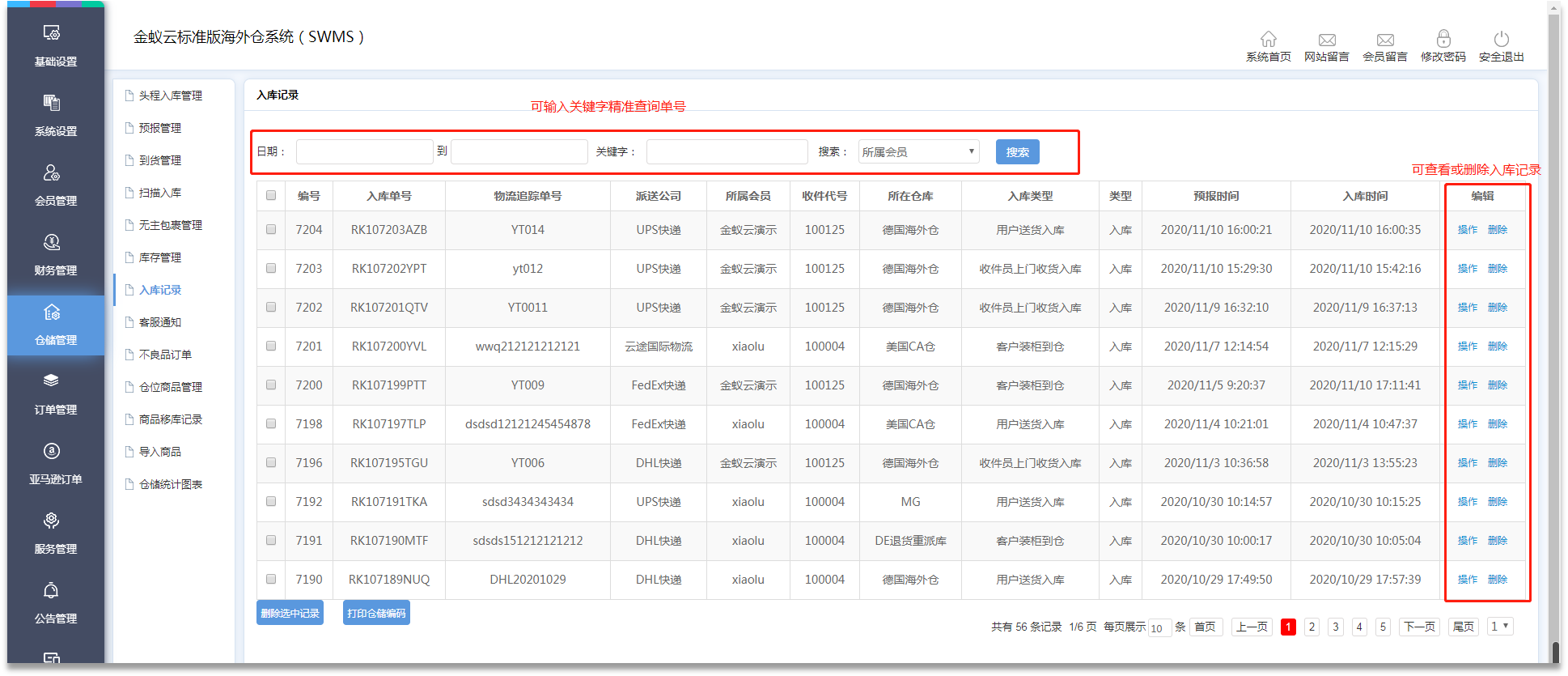
Task: Select 扫描入库 menu item
Action: [160, 193]
